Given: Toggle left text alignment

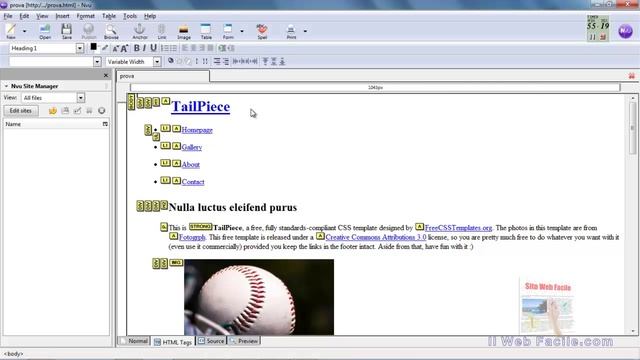Looking at the screenshot, I should click(185, 48).
